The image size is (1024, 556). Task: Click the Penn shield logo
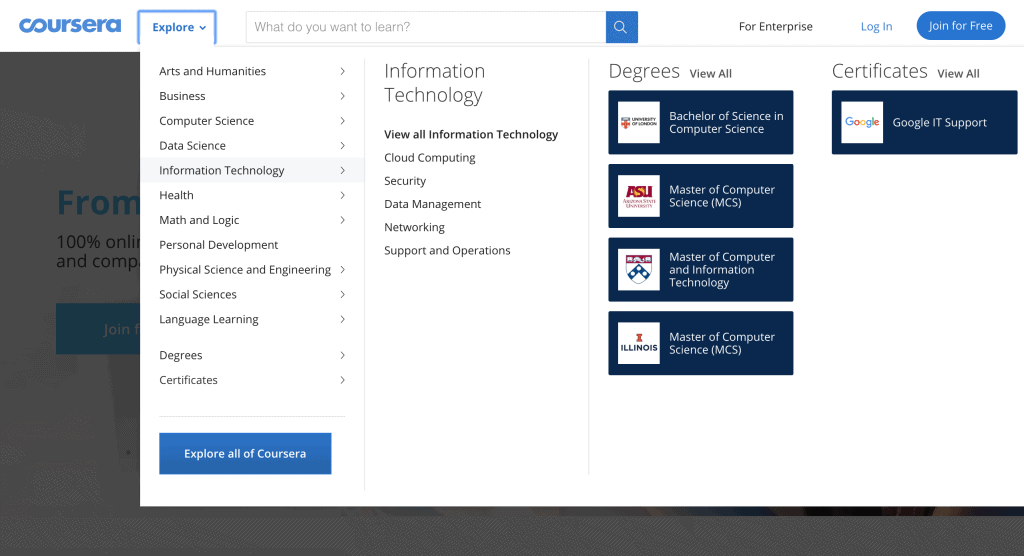[x=639, y=269]
